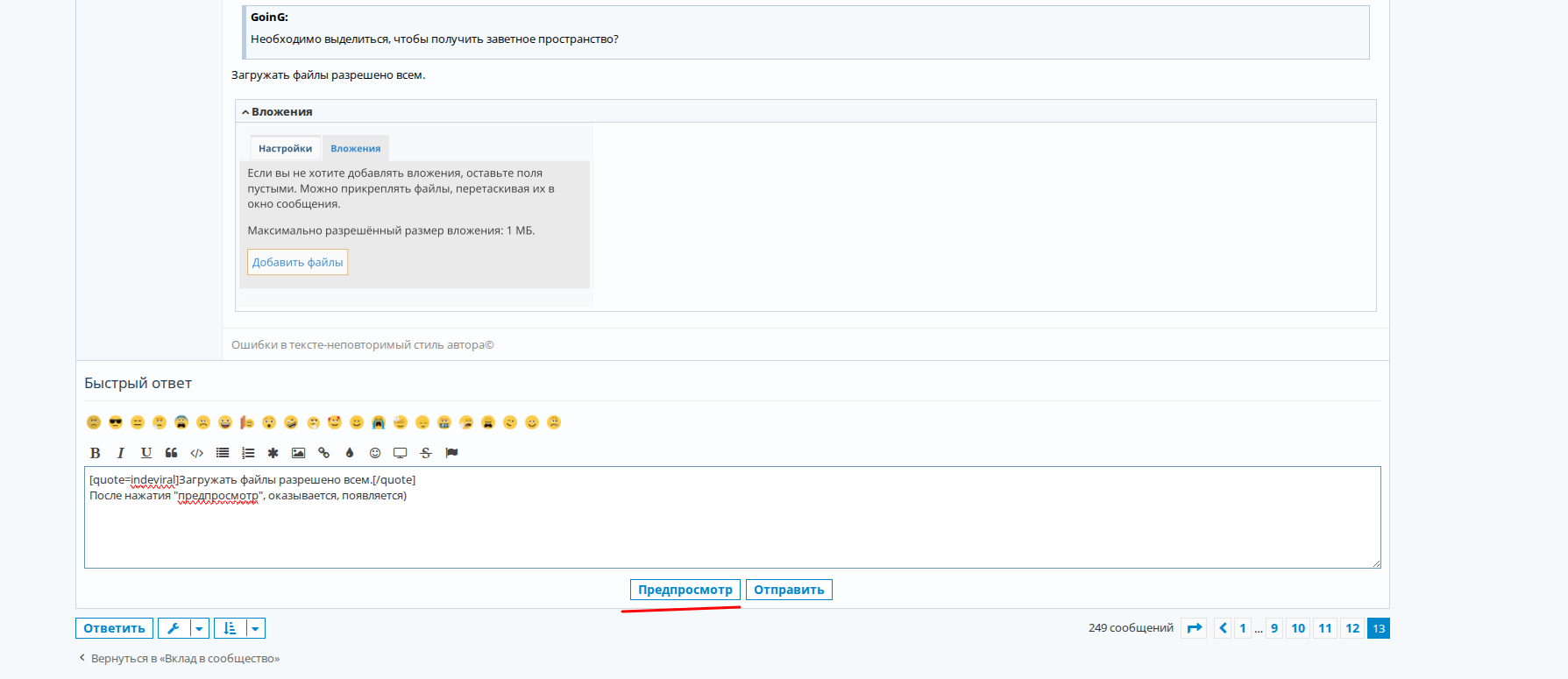The image size is (1568, 679).
Task: Click the Добавить файлы button
Action: pyautogui.click(x=297, y=262)
